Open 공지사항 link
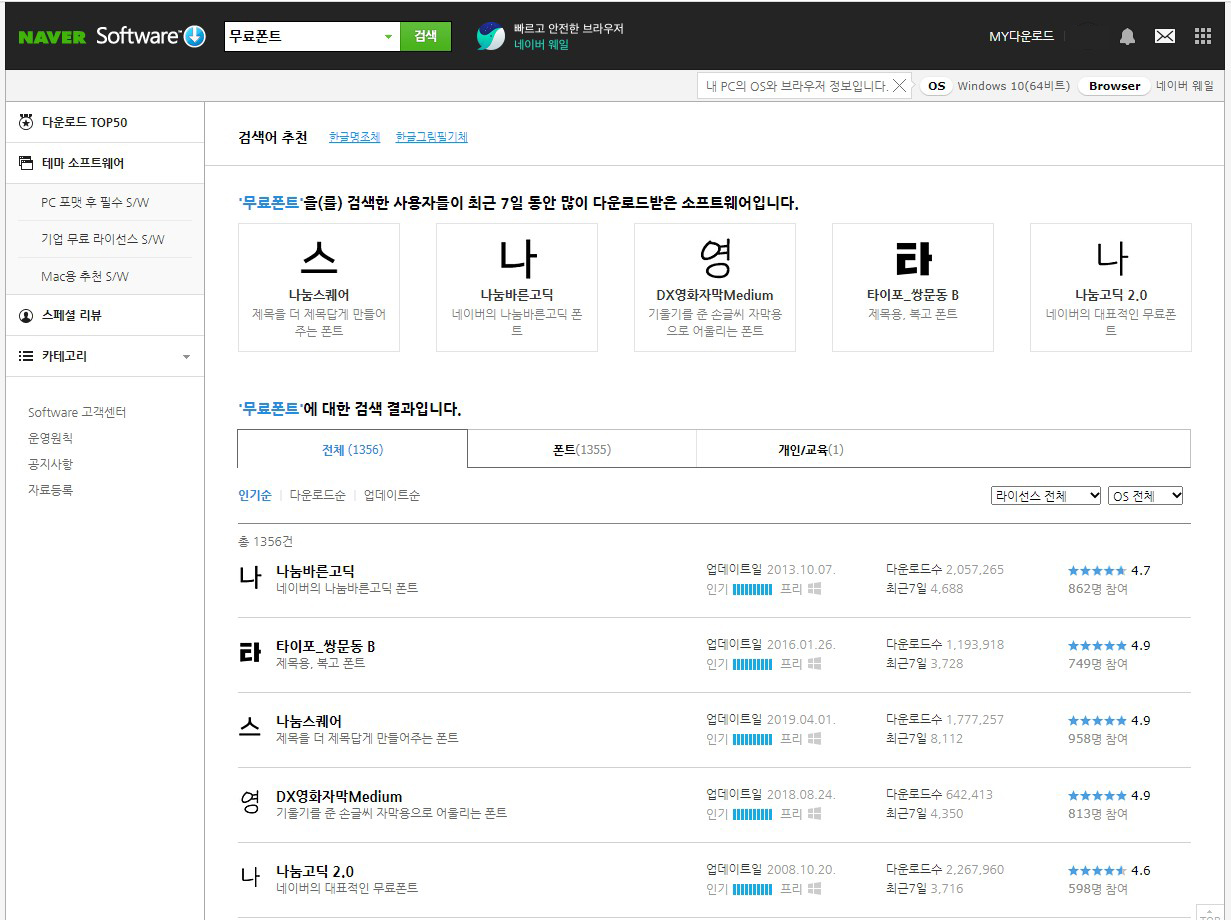 [50, 464]
